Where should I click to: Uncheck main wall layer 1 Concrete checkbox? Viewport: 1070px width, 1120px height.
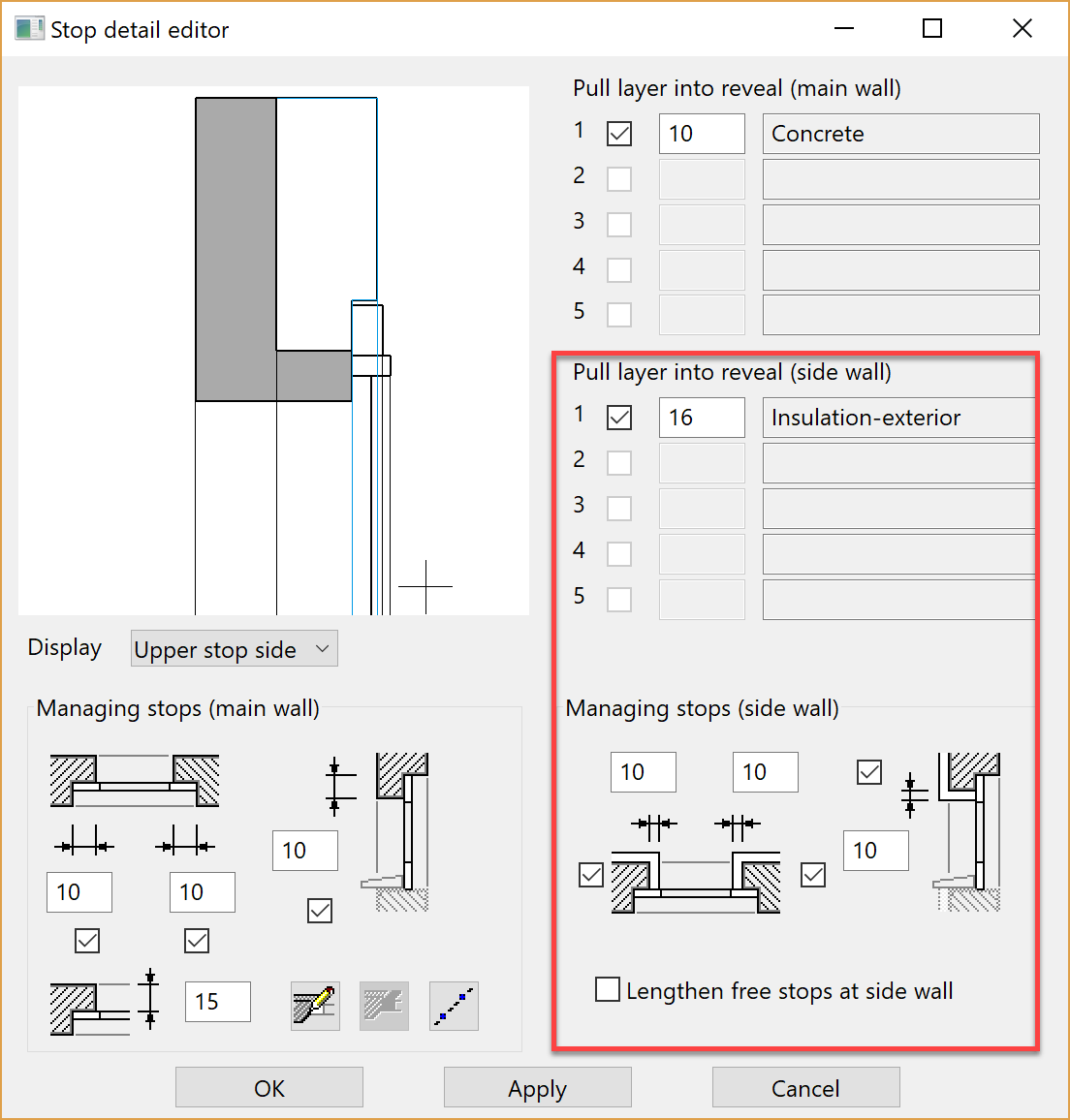click(x=619, y=134)
